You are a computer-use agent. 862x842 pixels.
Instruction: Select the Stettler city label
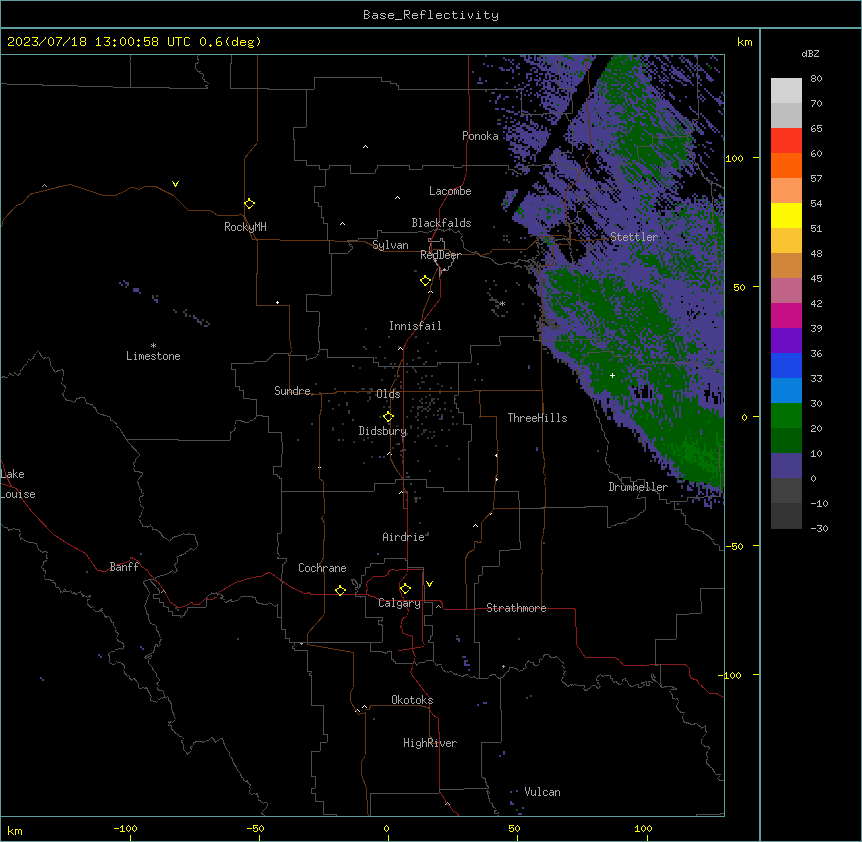(x=634, y=237)
